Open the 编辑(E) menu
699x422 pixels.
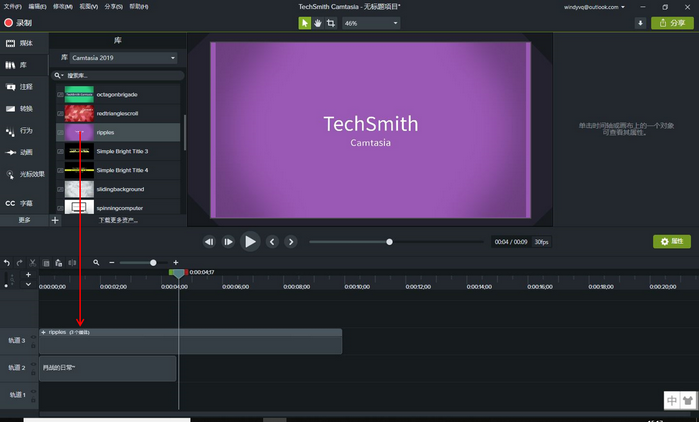coord(37,7)
